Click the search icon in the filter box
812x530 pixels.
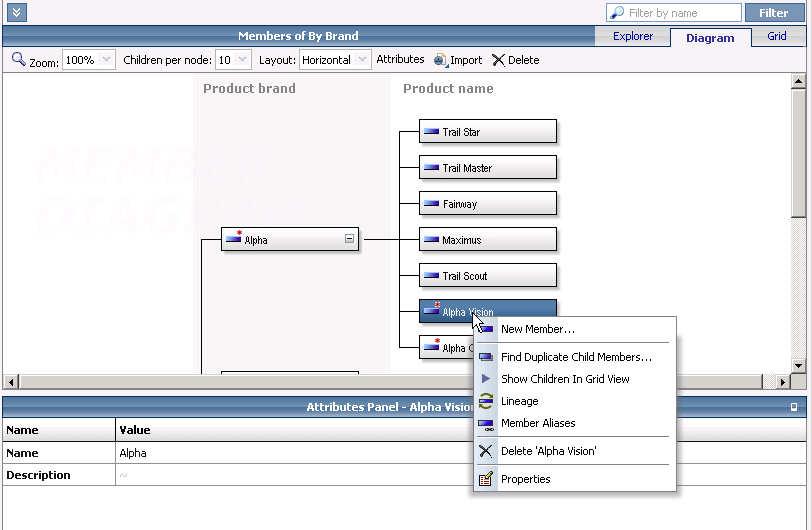point(617,12)
